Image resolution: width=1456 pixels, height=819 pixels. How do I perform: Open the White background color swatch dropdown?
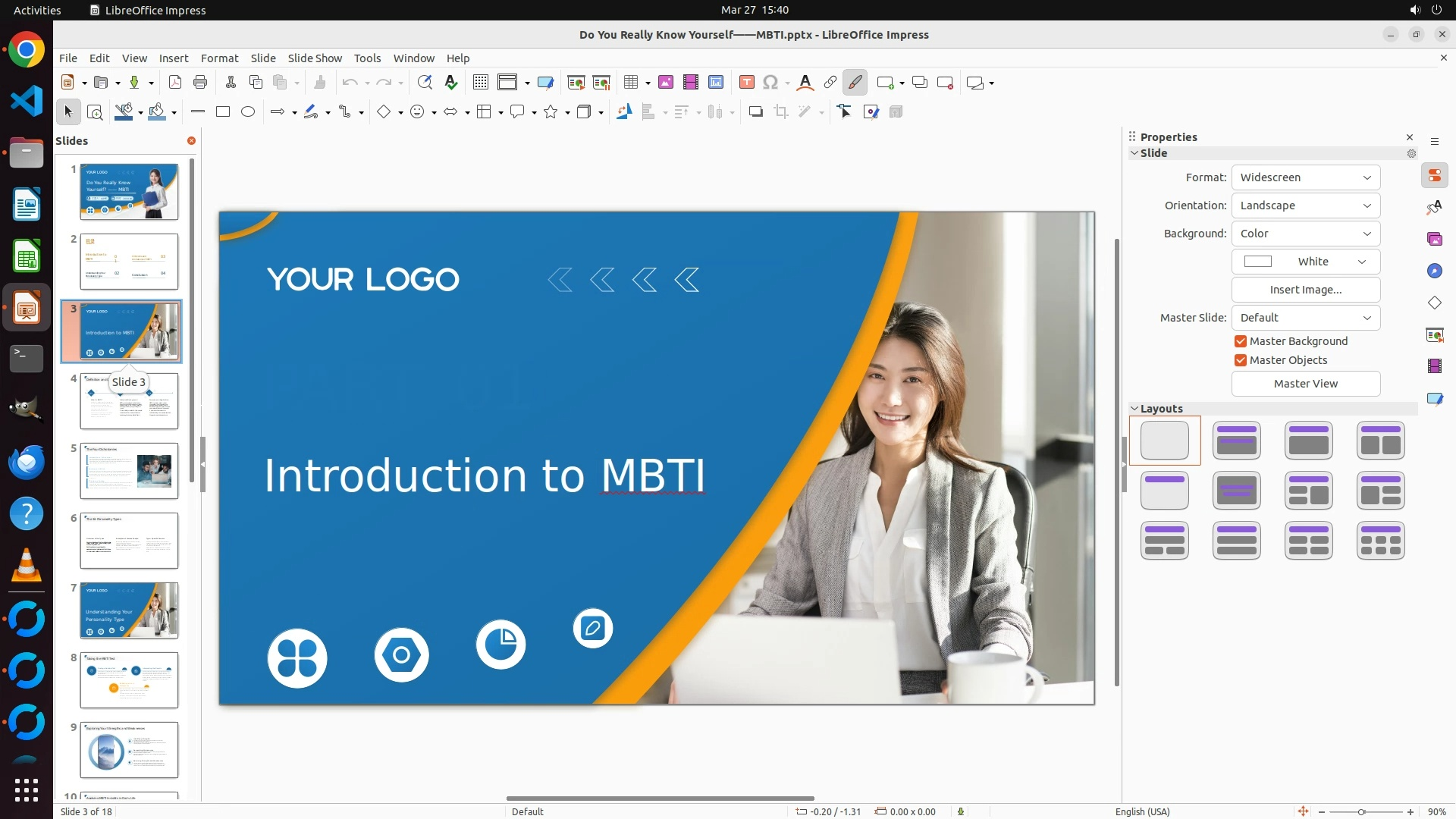point(1305,262)
